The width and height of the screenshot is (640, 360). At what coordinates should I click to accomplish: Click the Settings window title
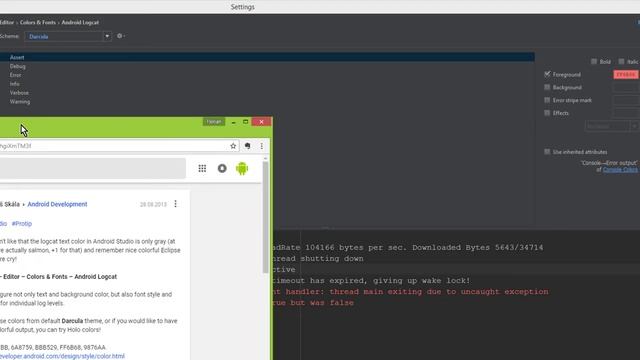point(242,7)
